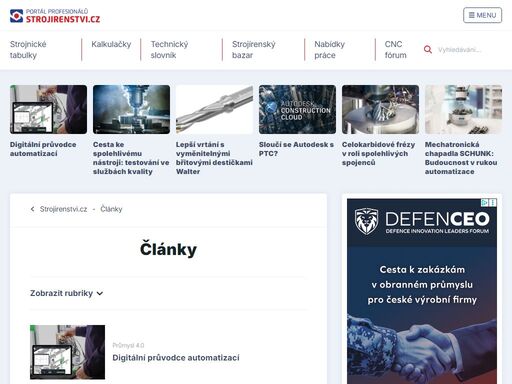
Task: Go to CNC fórum
Action: pos(395,50)
